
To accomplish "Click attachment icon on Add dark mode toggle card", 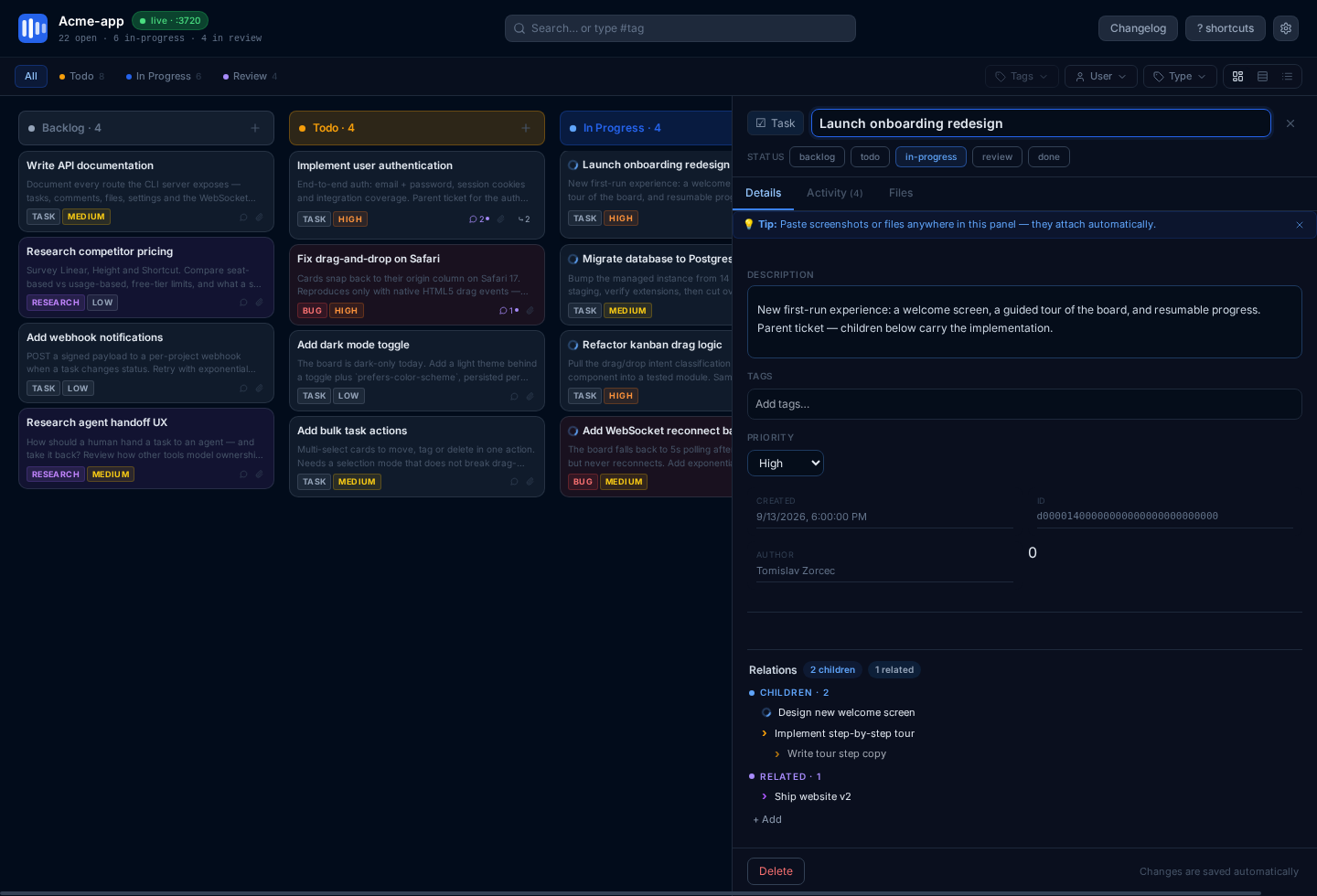I will coord(530,396).
